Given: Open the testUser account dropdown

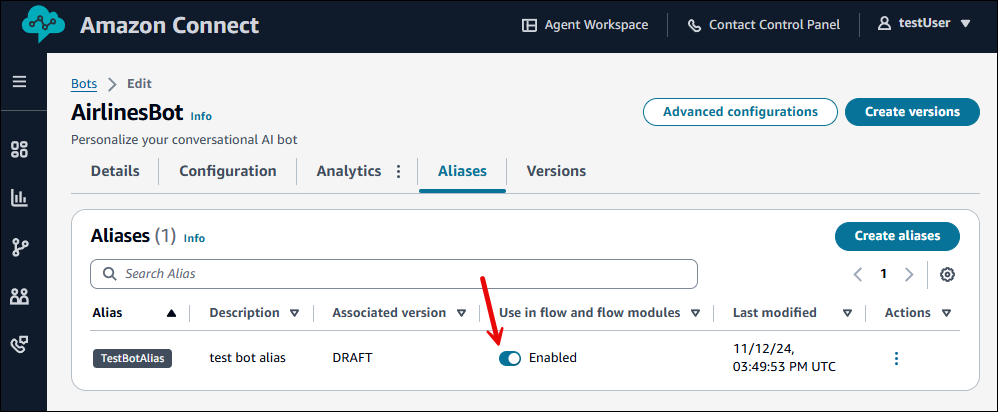Looking at the screenshot, I should (x=923, y=24).
